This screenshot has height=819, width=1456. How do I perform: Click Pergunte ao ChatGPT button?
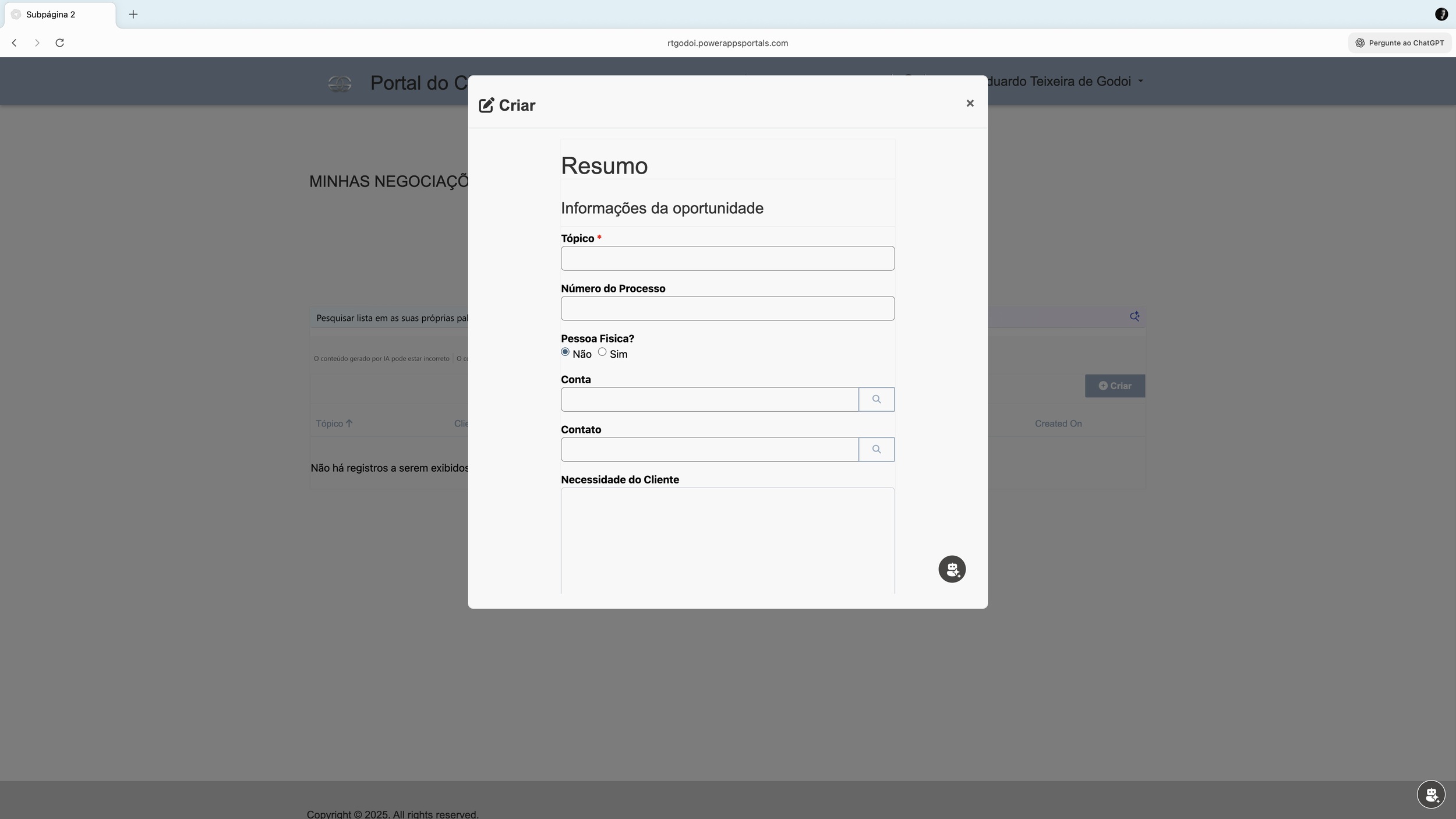point(1399,43)
